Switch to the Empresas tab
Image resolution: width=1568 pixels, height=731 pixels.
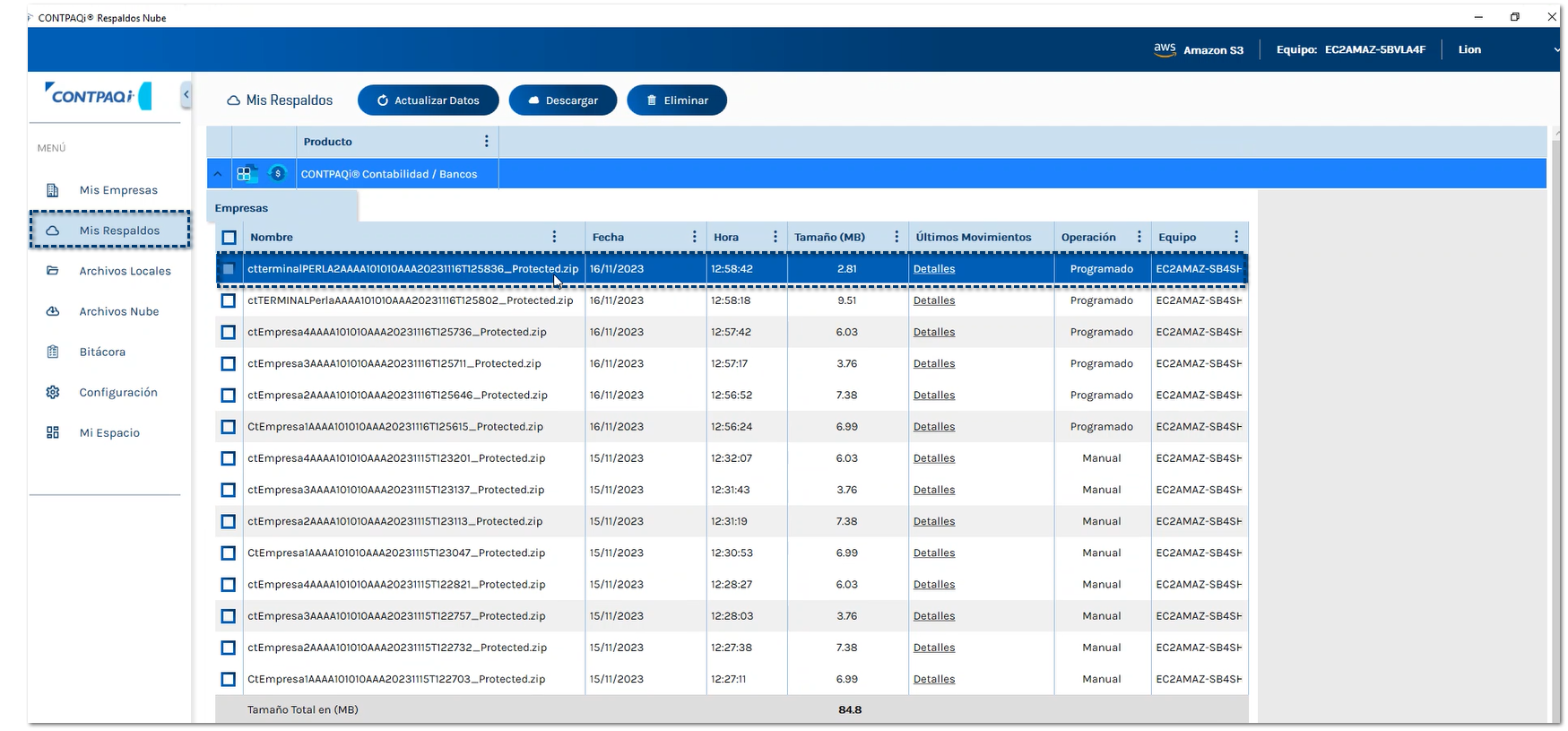[241, 208]
